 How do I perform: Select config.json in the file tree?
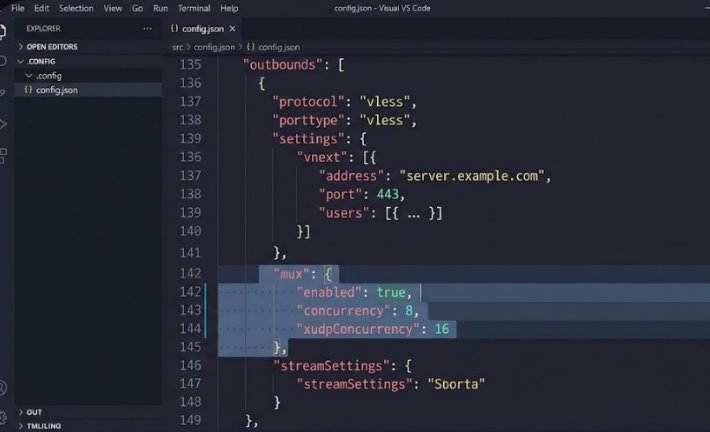click(88, 90)
